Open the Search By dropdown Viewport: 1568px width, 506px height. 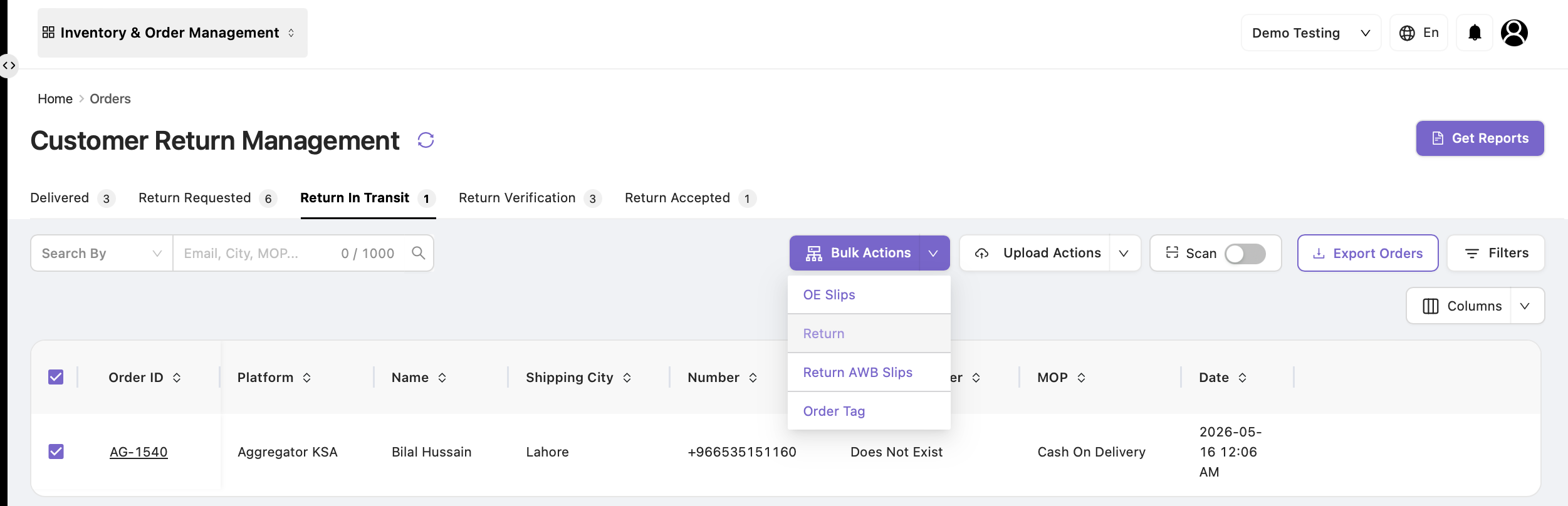click(x=102, y=253)
